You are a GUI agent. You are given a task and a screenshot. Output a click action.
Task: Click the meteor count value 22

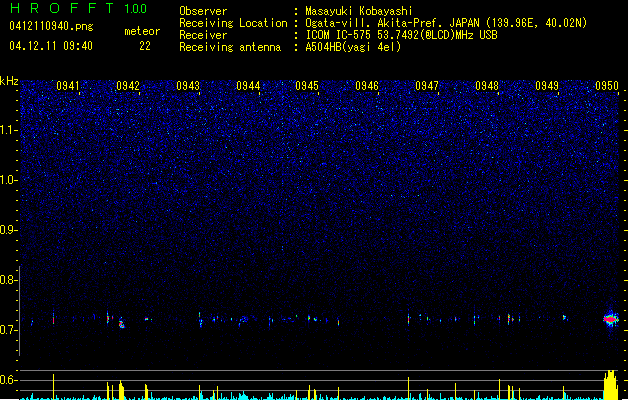coord(145,46)
